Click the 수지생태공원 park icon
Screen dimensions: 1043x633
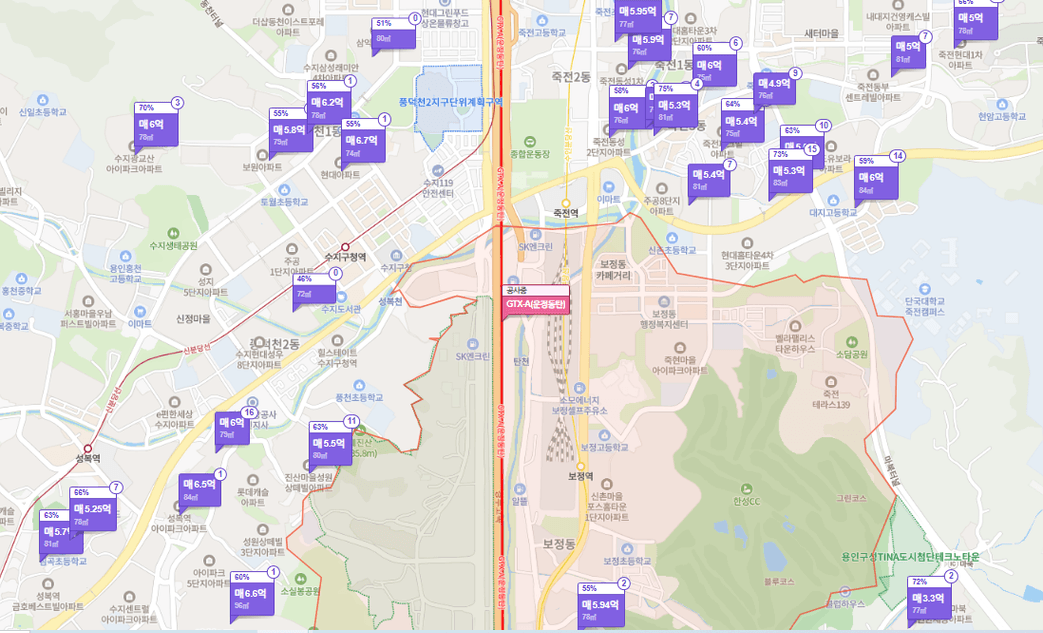(x=173, y=233)
